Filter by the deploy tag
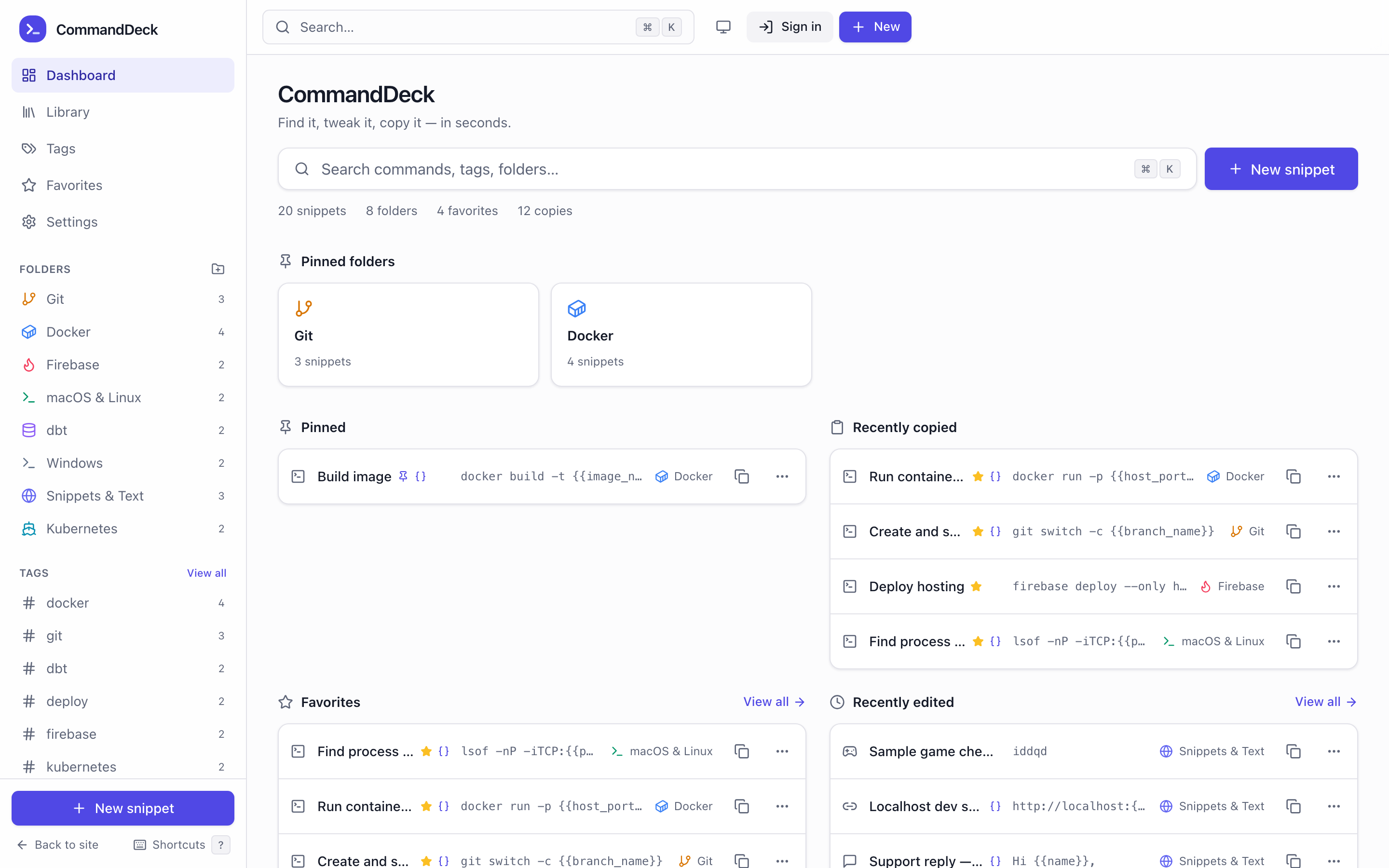The height and width of the screenshot is (868, 1389). [123, 701]
